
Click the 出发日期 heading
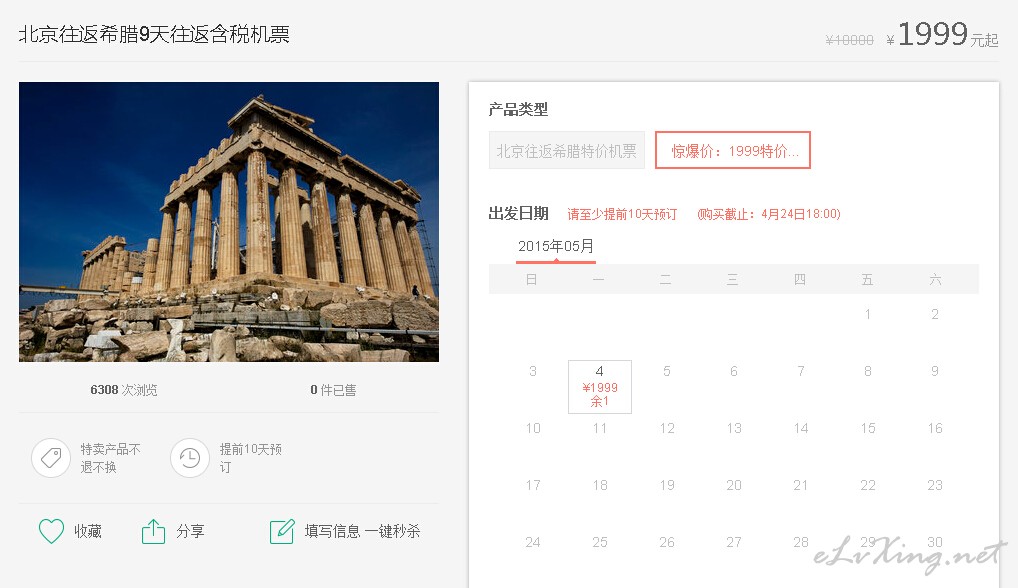click(x=518, y=214)
